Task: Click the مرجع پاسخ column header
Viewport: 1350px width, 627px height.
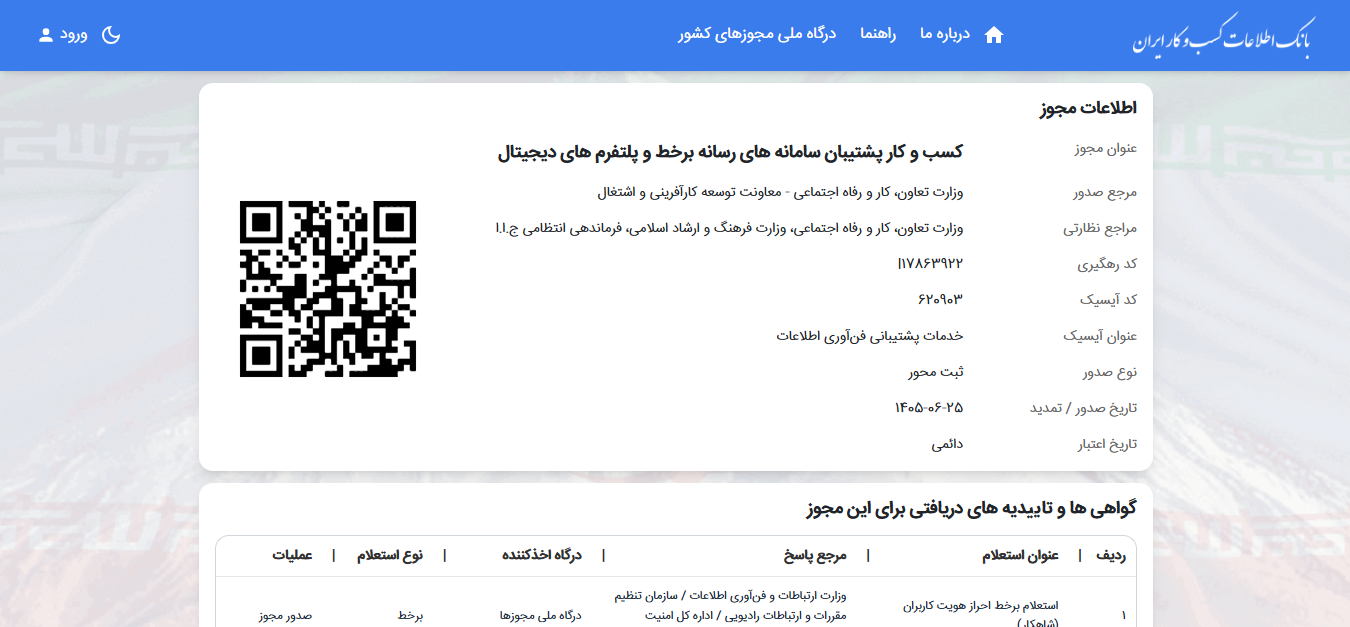Action: pos(815,556)
